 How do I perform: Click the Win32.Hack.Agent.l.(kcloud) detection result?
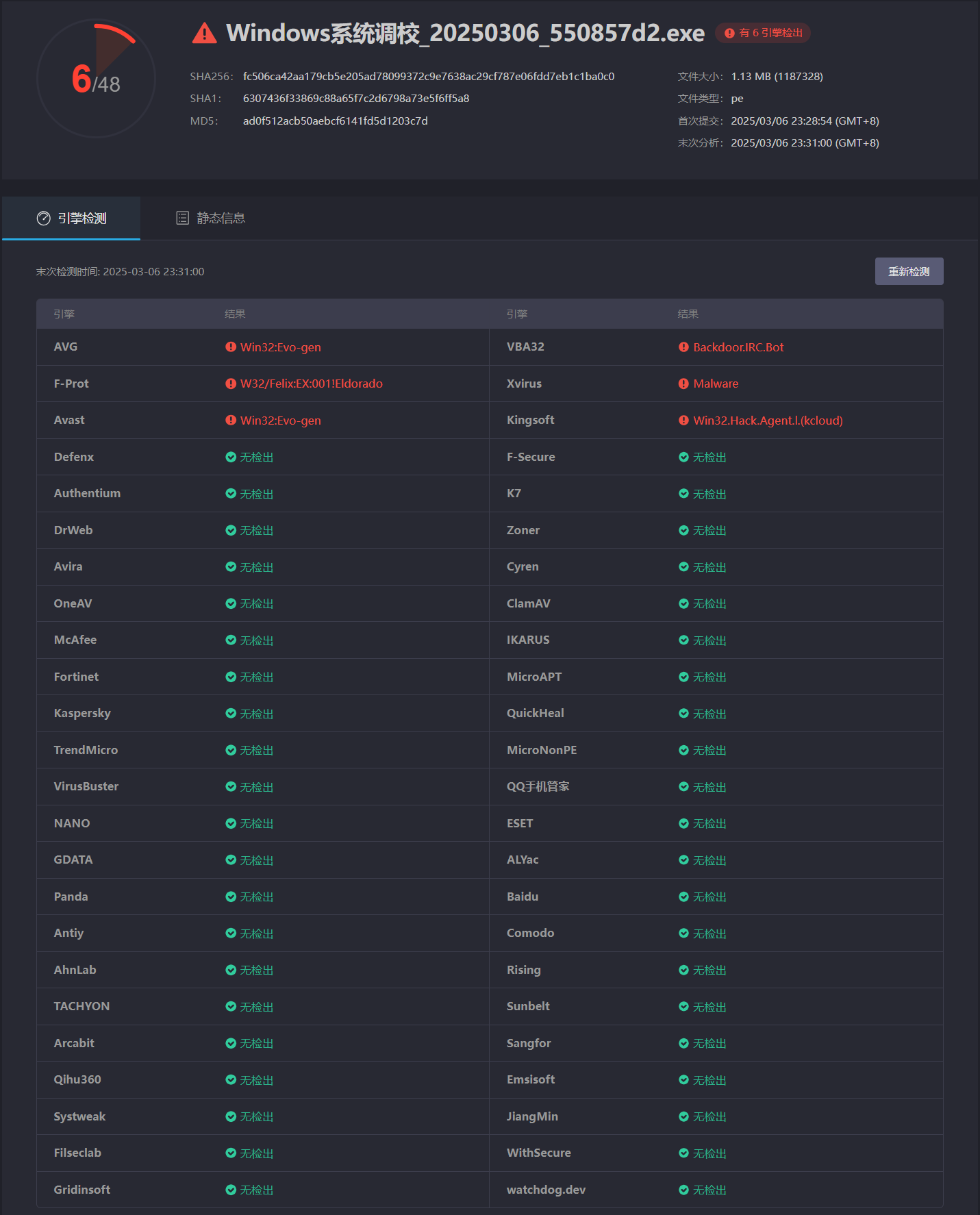click(768, 421)
